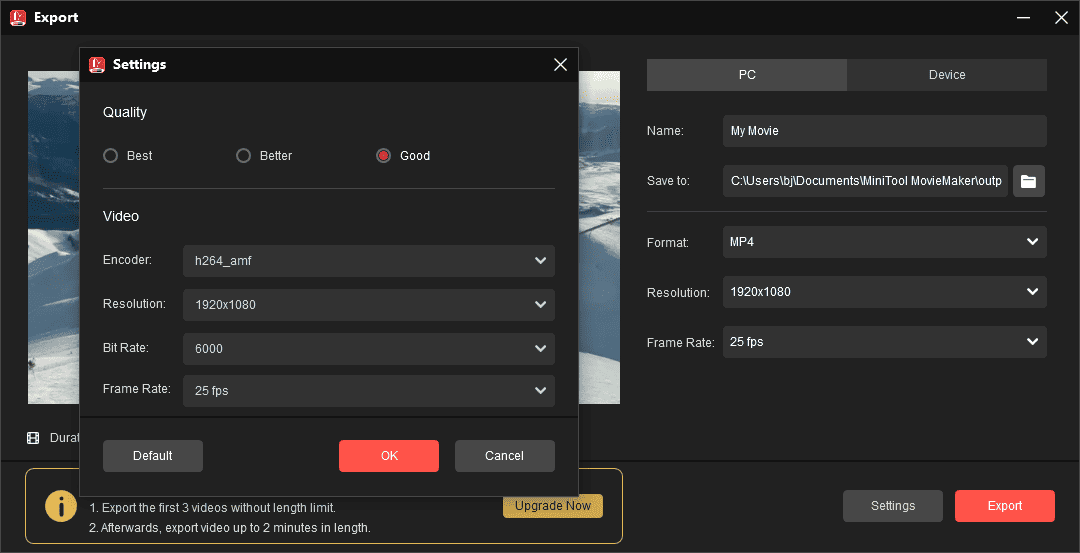Click the Settings button in Export window
This screenshot has width=1080, height=553.
click(x=893, y=506)
